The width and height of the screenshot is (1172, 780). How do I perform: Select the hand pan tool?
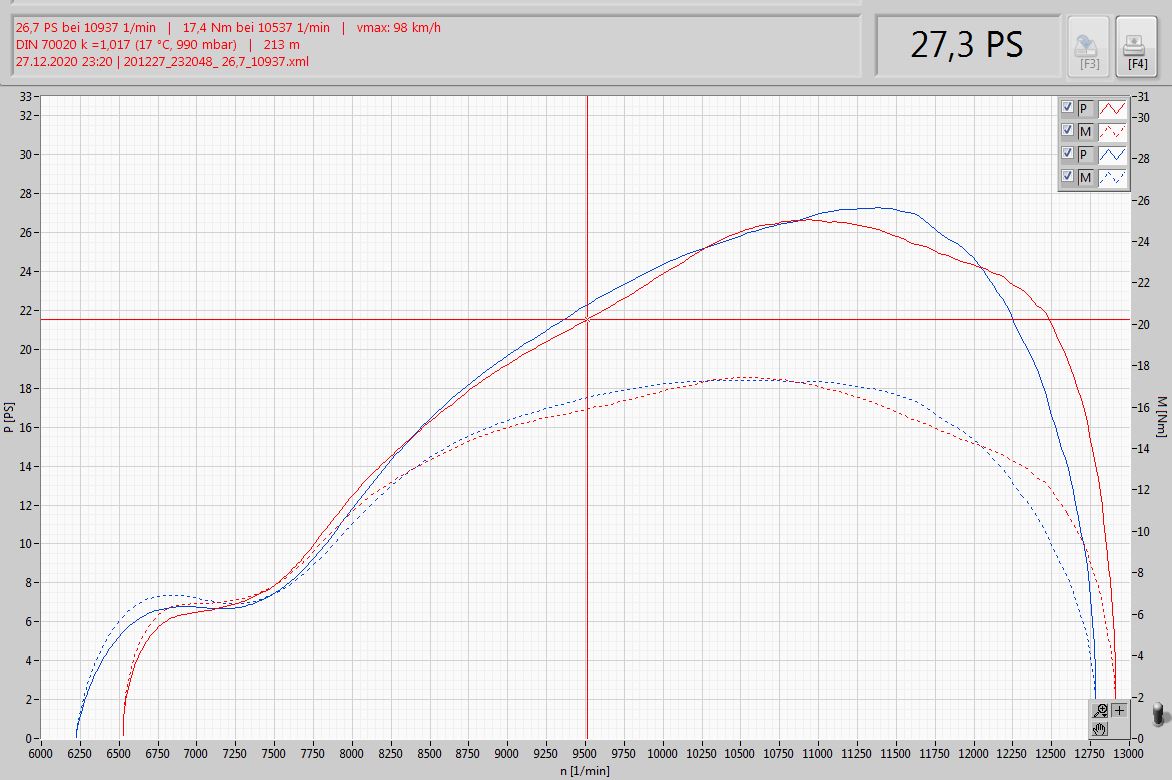[x=1100, y=728]
